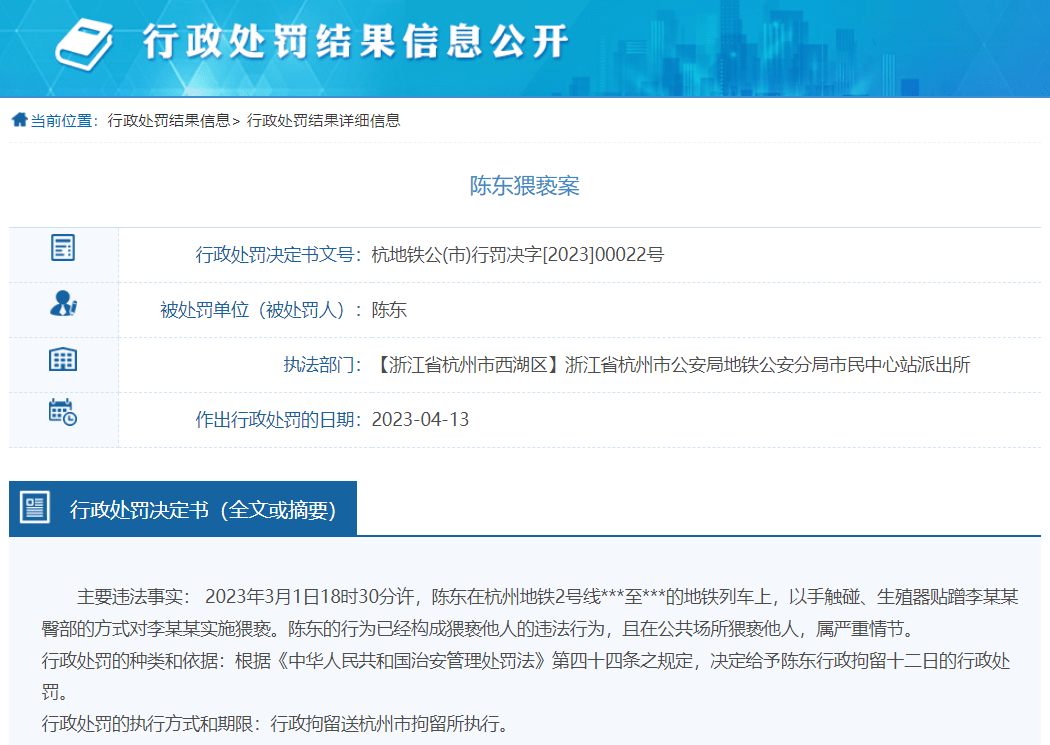
Task: Click the person icon beside 被处罚单位
Action: (63, 303)
